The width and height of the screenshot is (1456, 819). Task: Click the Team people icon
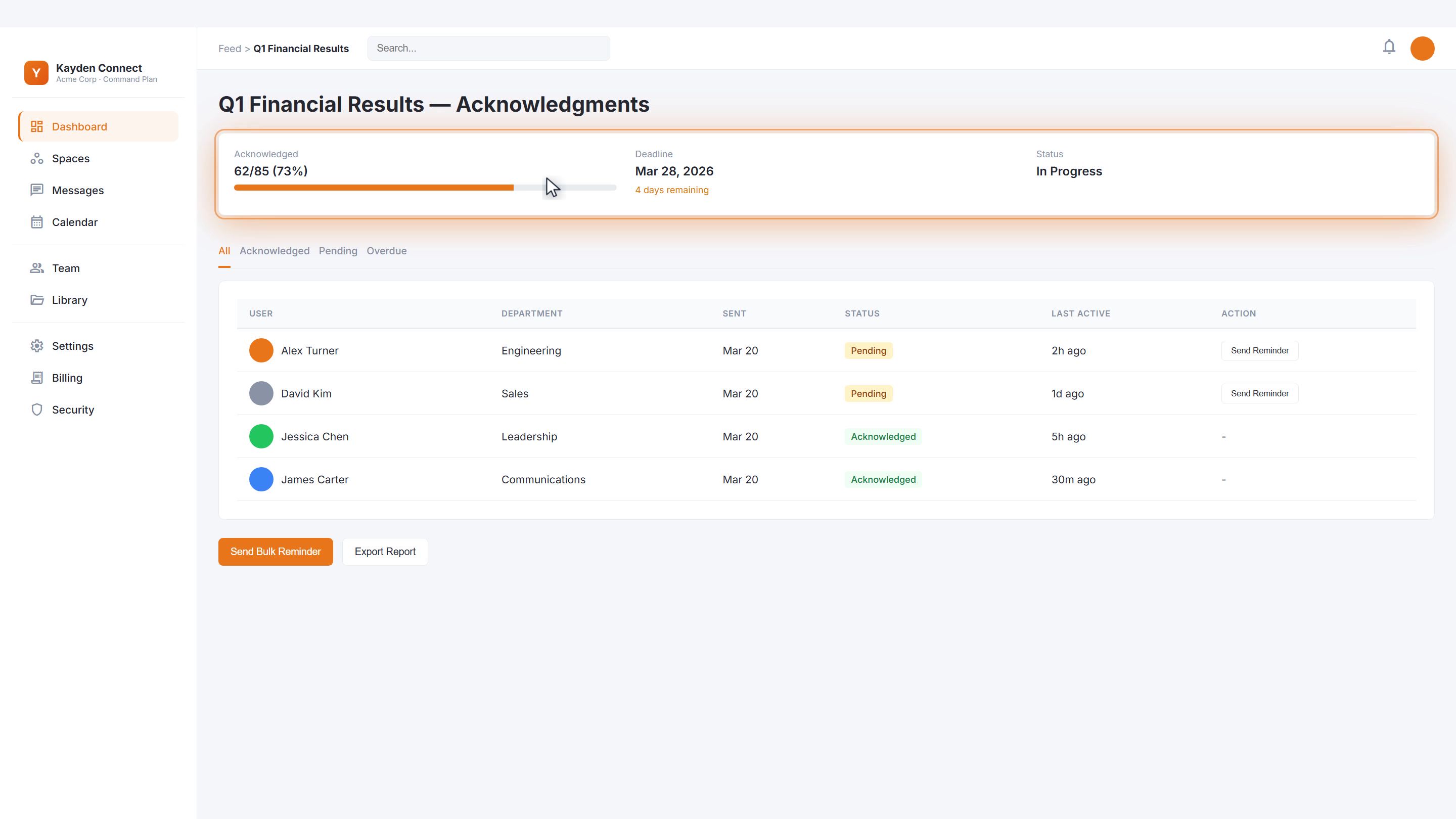click(x=37, y=268)
